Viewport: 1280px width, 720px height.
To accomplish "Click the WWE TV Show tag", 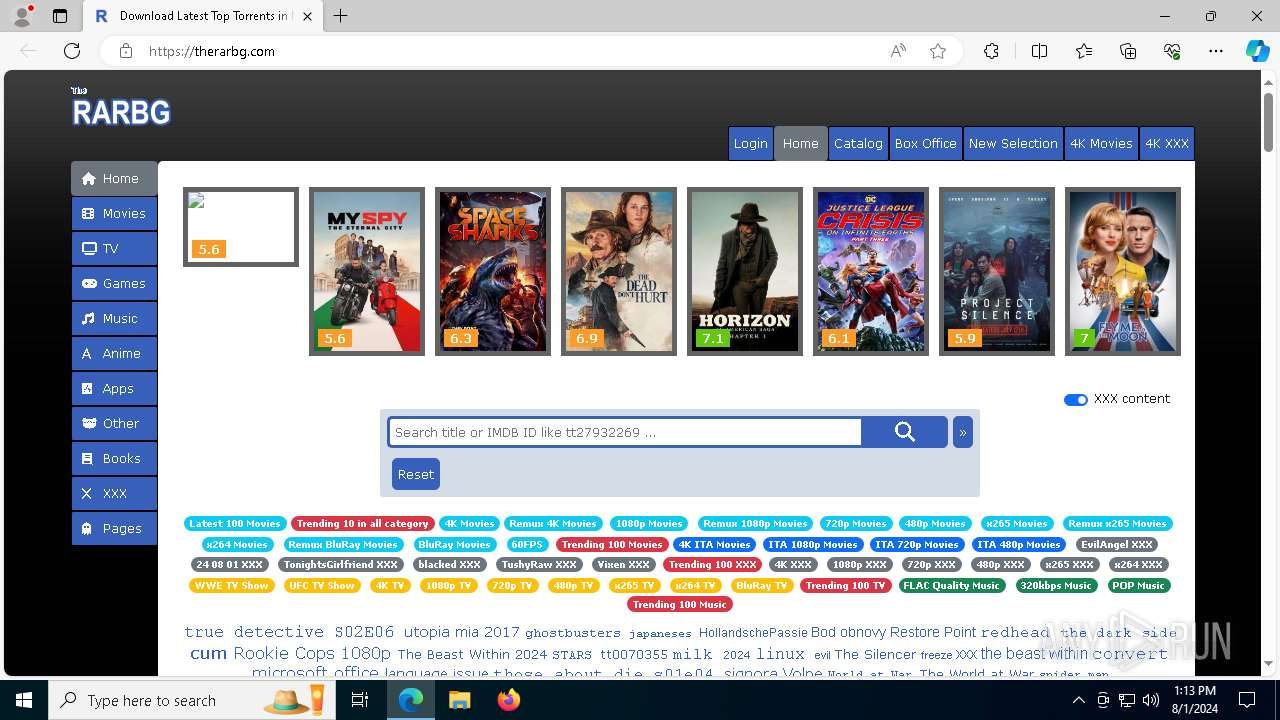I will pyautogui.click(x=232, y=585).
